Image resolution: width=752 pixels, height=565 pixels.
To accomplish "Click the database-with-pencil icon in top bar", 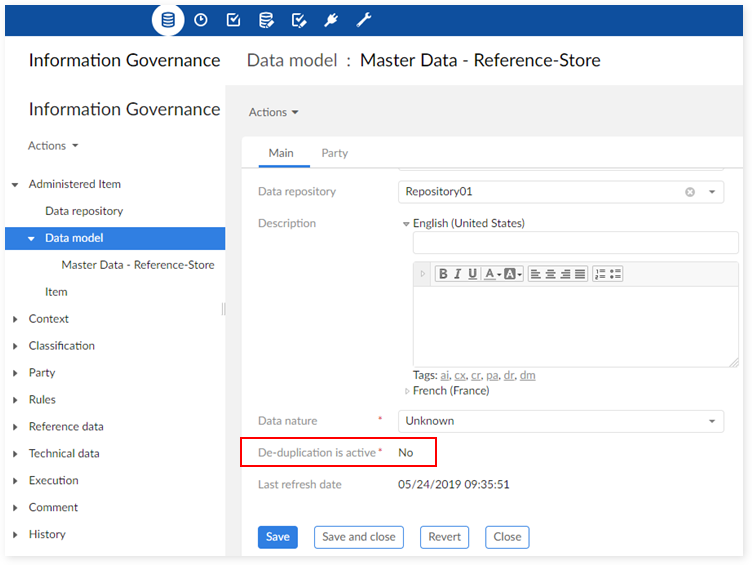I will tap(266, 19).
